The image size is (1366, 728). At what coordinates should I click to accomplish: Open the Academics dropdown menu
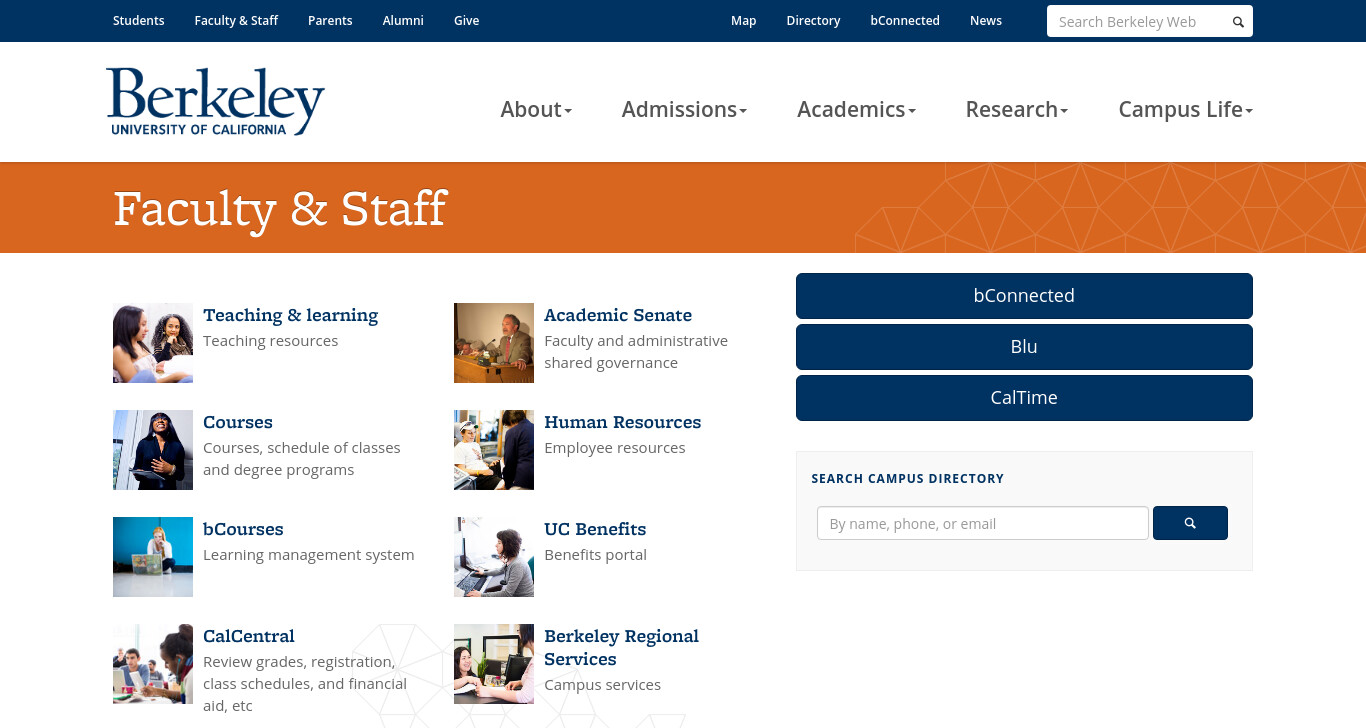[856, 109]
